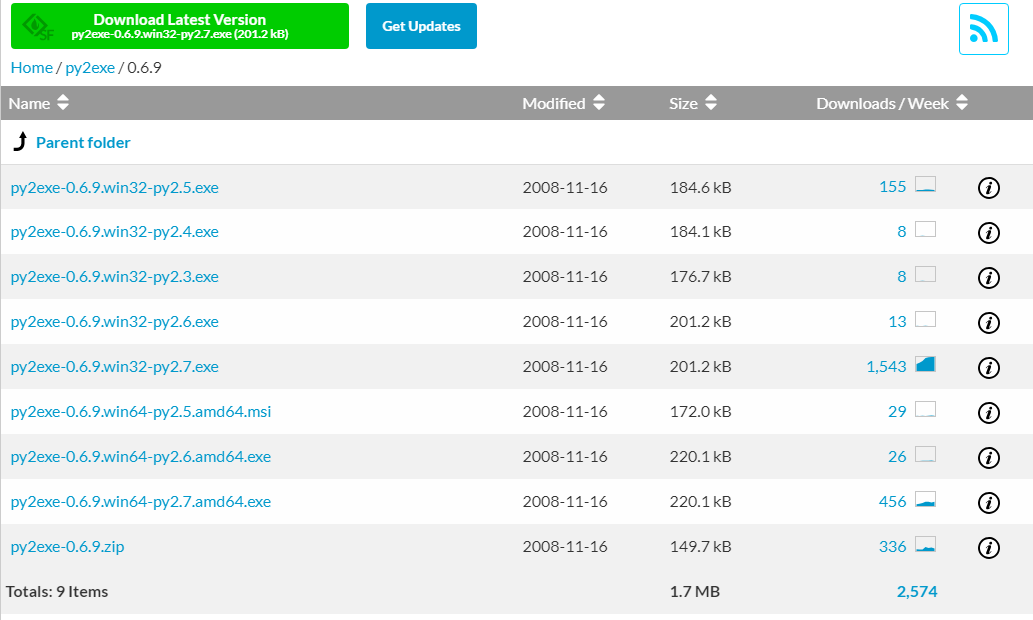The height and width of the screenshot is (620, 1033).
Task: Click info icon for py2exe-0.6.9.win32-py2.5.exe
Action: (988, 188)
